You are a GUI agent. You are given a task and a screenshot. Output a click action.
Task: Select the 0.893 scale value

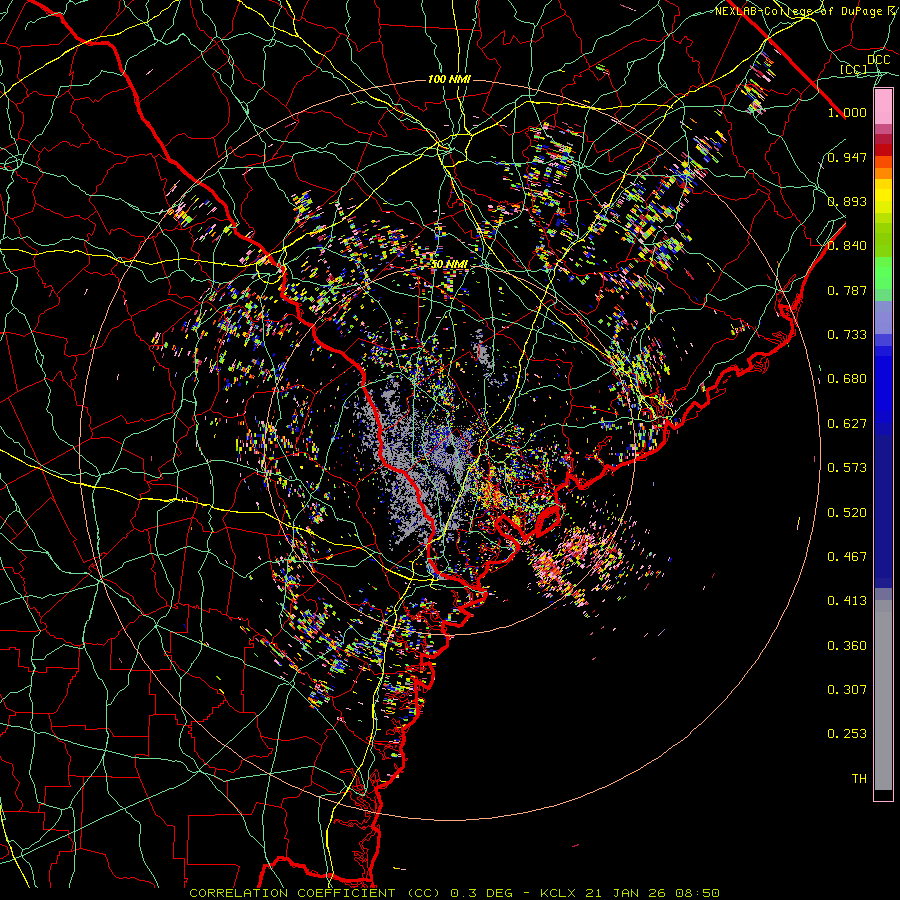pos(847,201)
